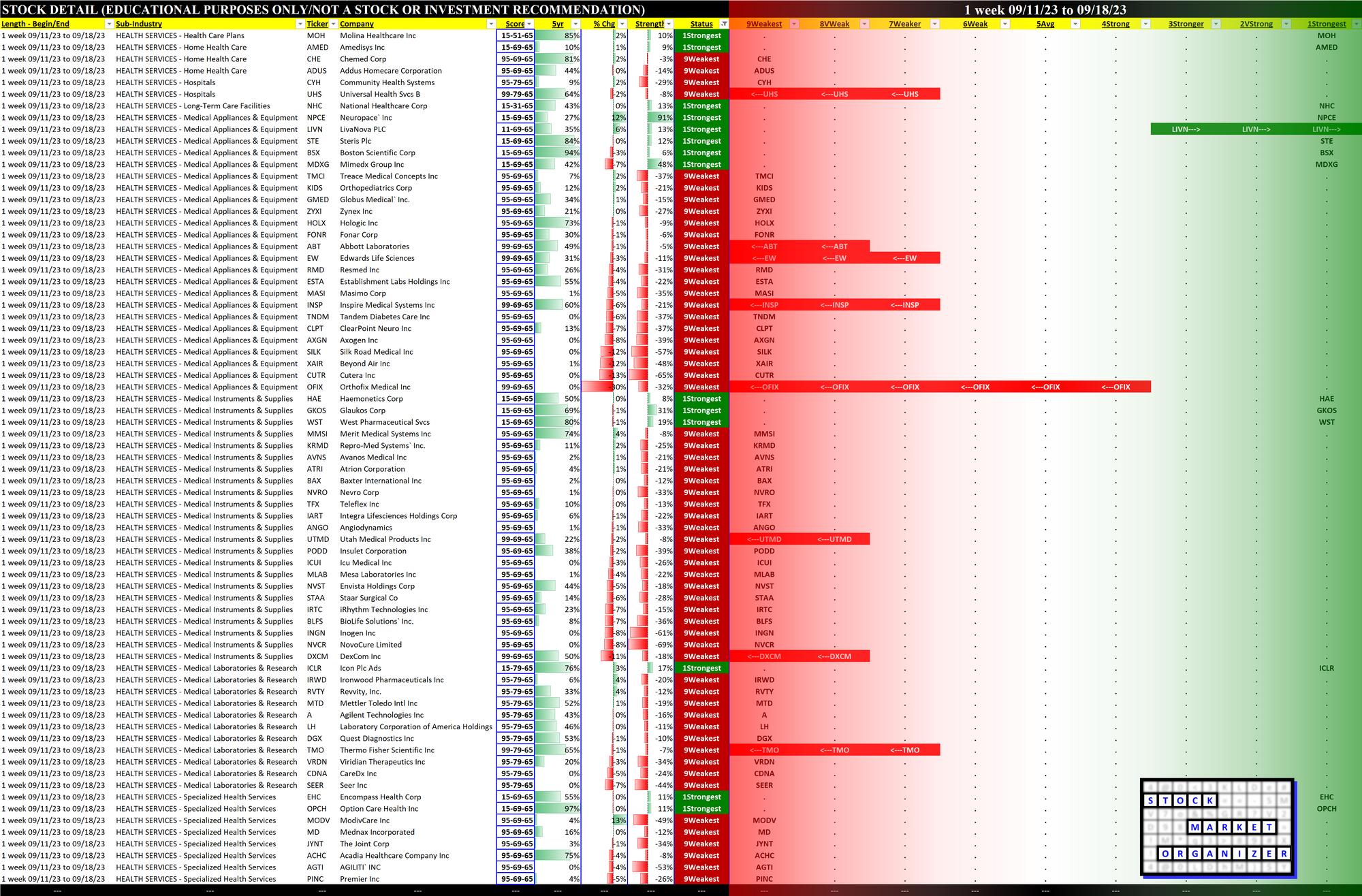Open the Score column filter arrow
Image resolution: width=1362 pixels, height=896 pixels.
tap(529, 24)
